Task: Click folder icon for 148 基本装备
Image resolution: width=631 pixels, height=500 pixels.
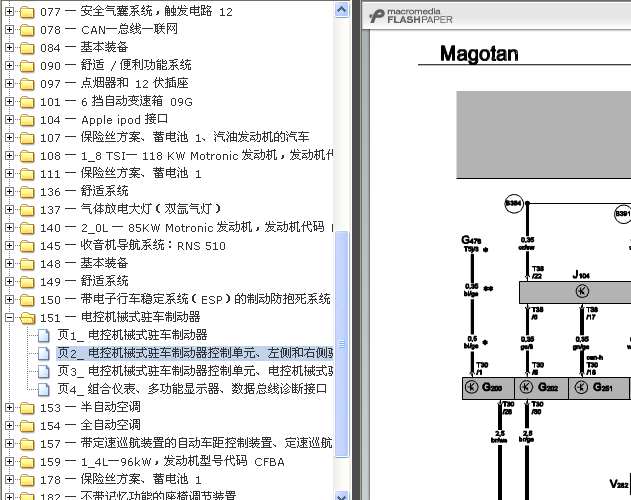Action: click(x=27, y=264)
